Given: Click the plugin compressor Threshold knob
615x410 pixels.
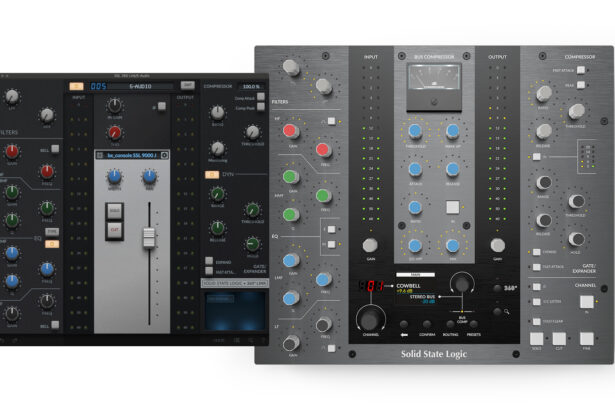Looking at the screenshot, I should [x=252, y=133].
